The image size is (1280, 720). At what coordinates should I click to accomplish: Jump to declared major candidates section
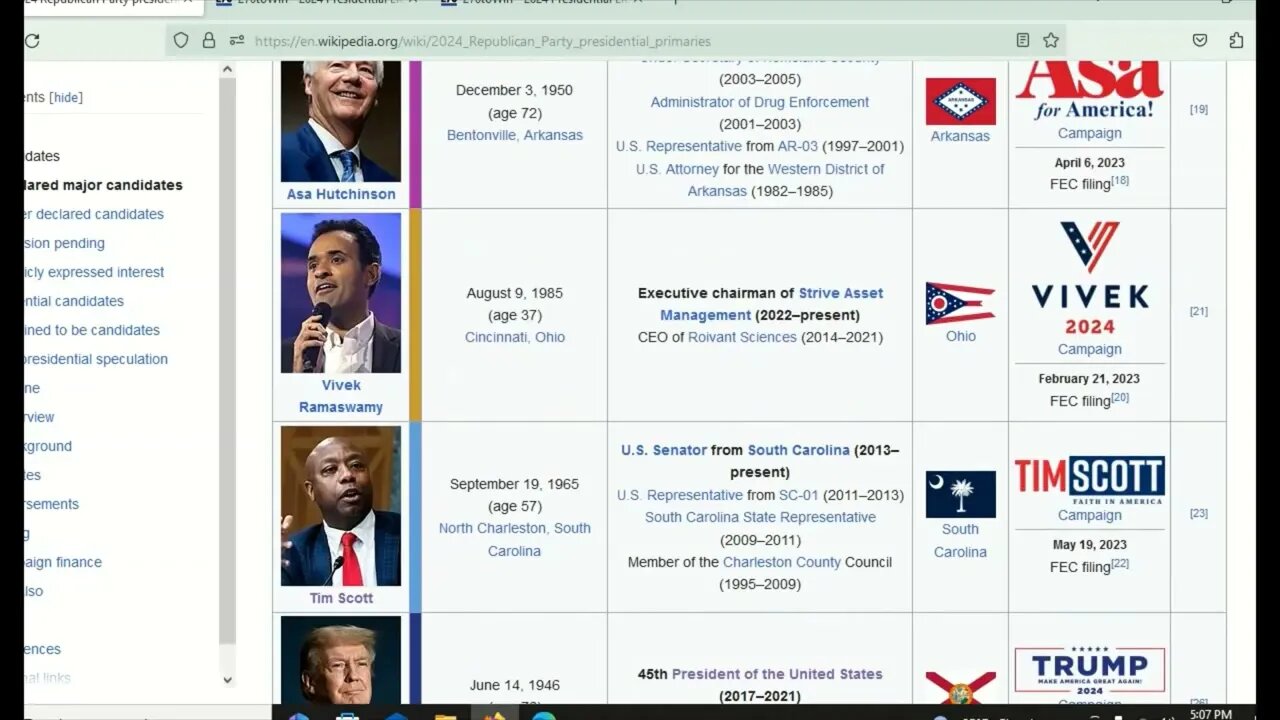pyautogui.click(x=104, y=185)
